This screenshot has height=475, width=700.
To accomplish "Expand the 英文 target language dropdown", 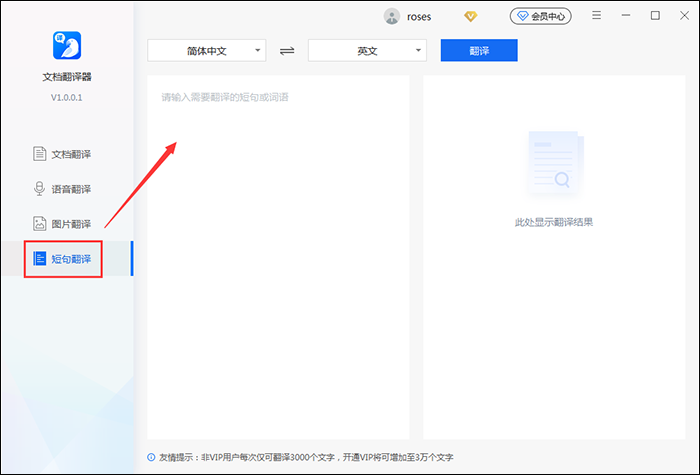I will (367, 50).
